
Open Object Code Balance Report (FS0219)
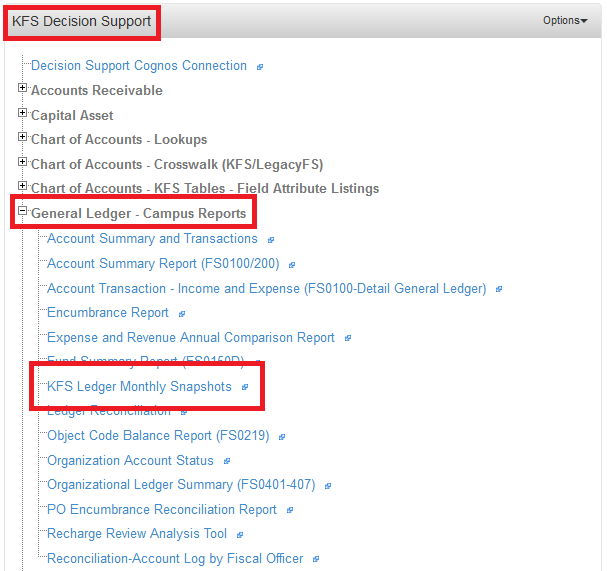(158, 436)
